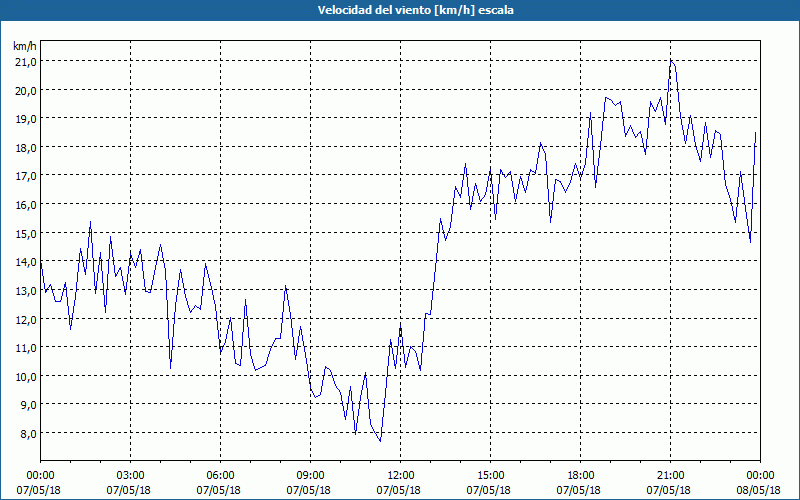Click the '21:00' time axis label
Screen dimensions: 800x500
pos(670,476)
